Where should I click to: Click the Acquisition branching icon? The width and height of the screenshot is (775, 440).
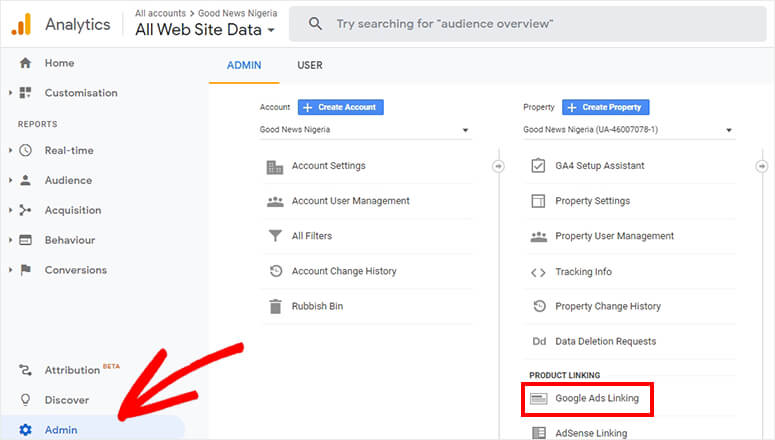25,210
